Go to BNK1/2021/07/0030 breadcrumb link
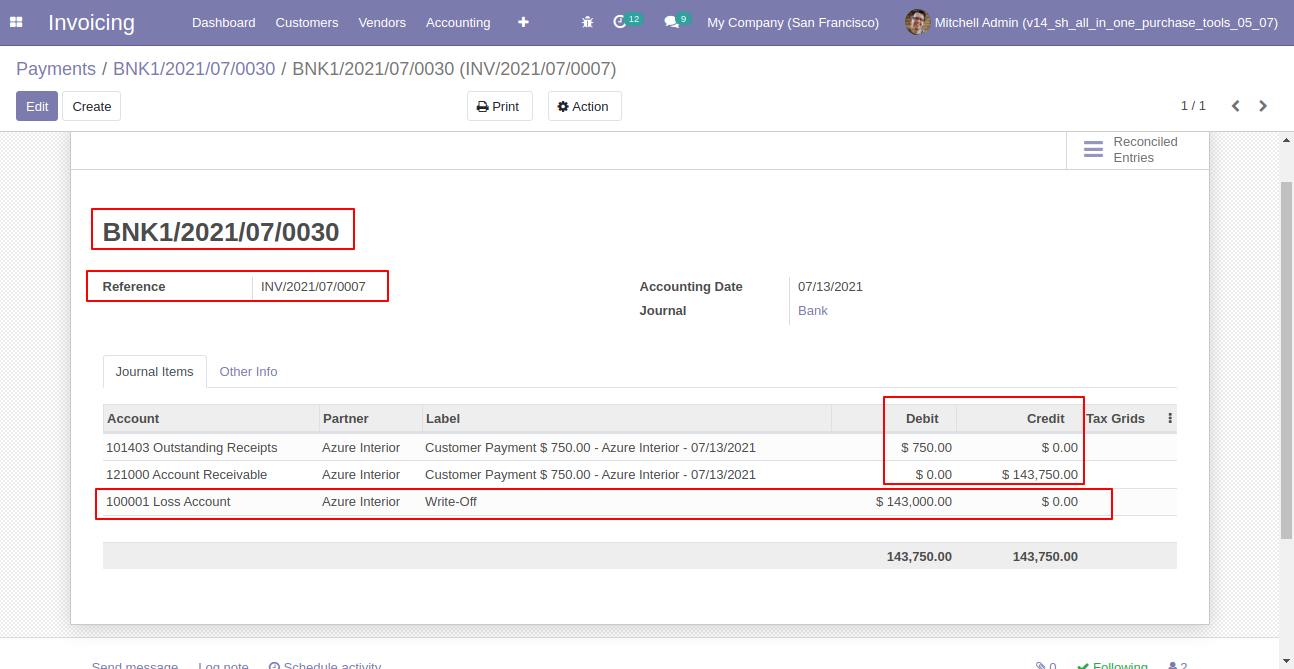The height and width of the screenshot is (669, 1294). point(194,69)
